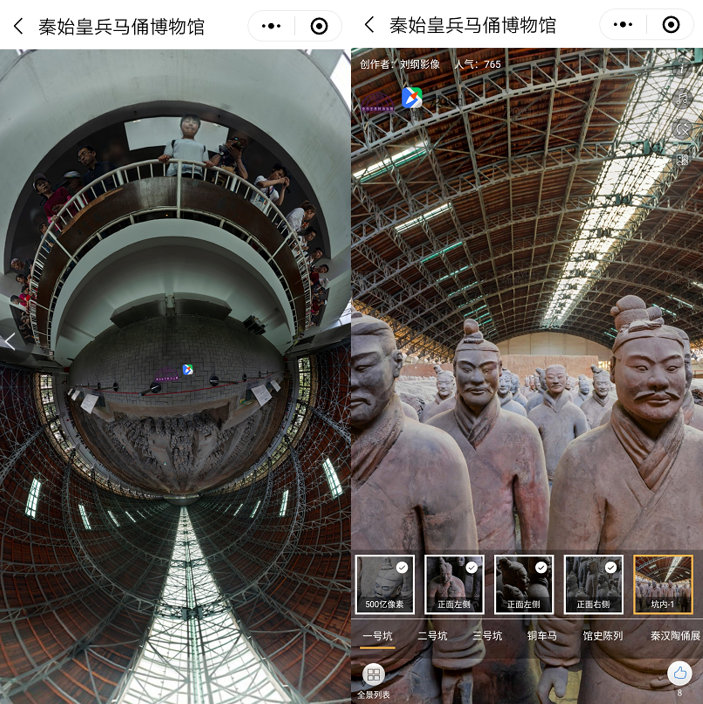Open the 全景列表 panorama list button

pos(373,681)
